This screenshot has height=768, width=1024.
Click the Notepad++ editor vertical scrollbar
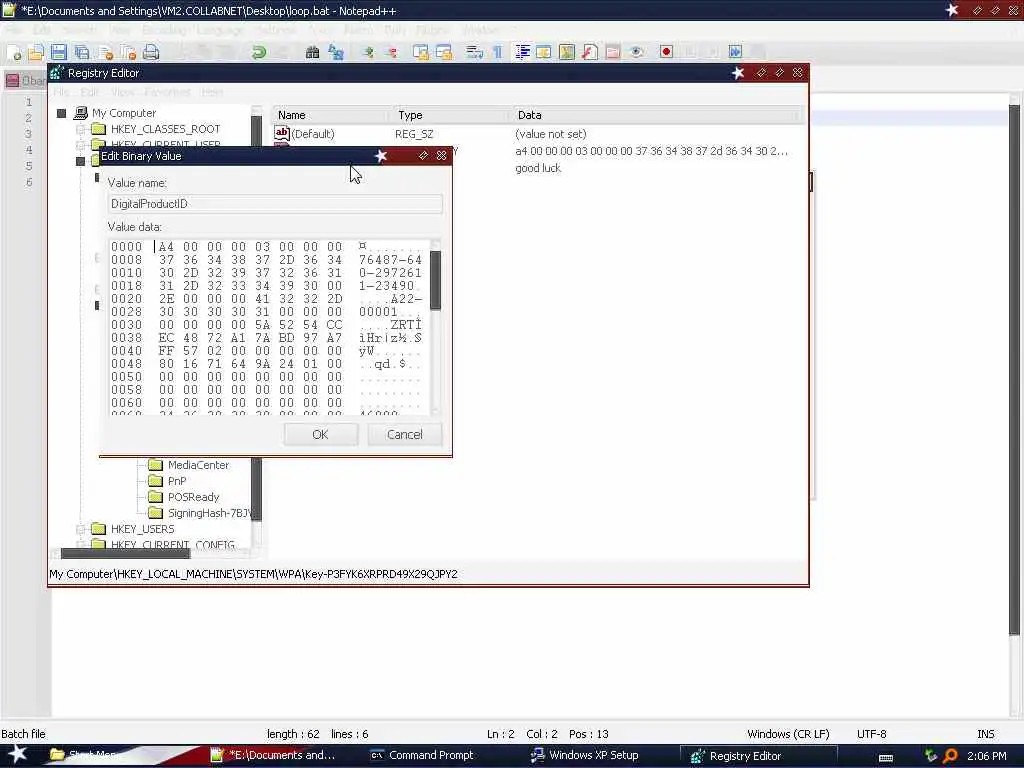click(1014, 369)
